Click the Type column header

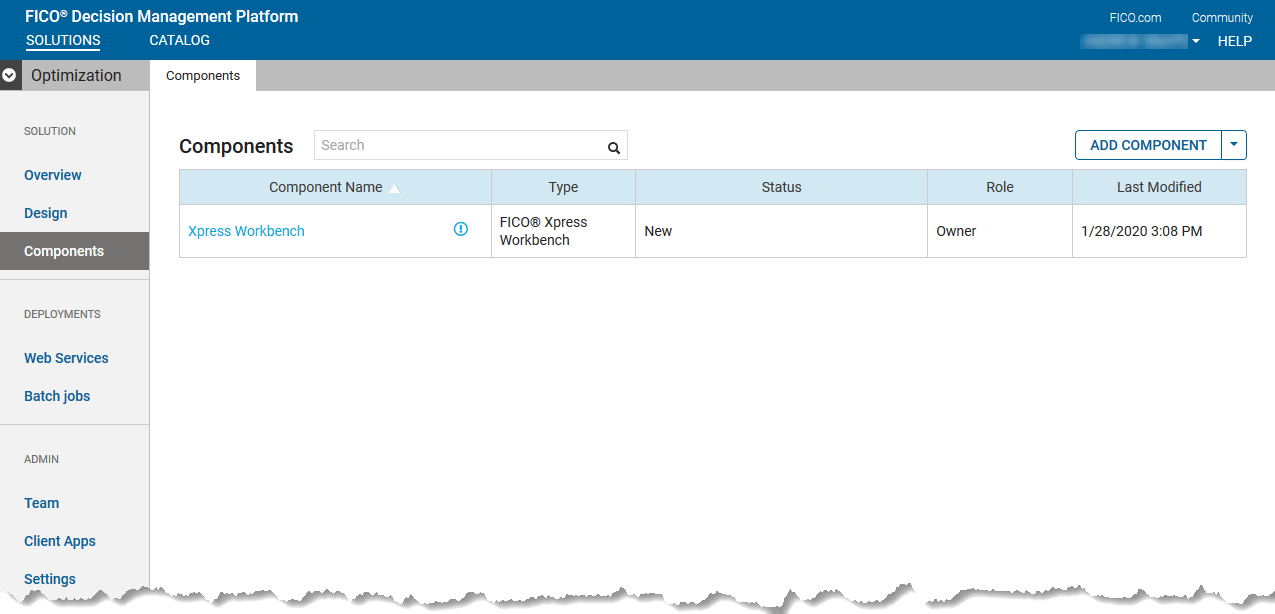[564, 187]
